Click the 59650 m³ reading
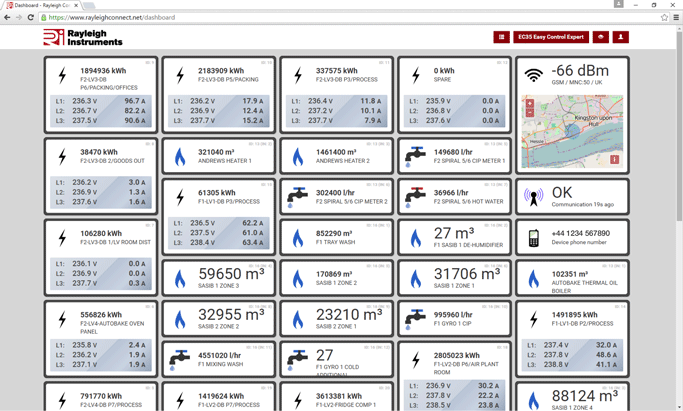The width and height of the screenshot is (683, 411). (231, 274)
